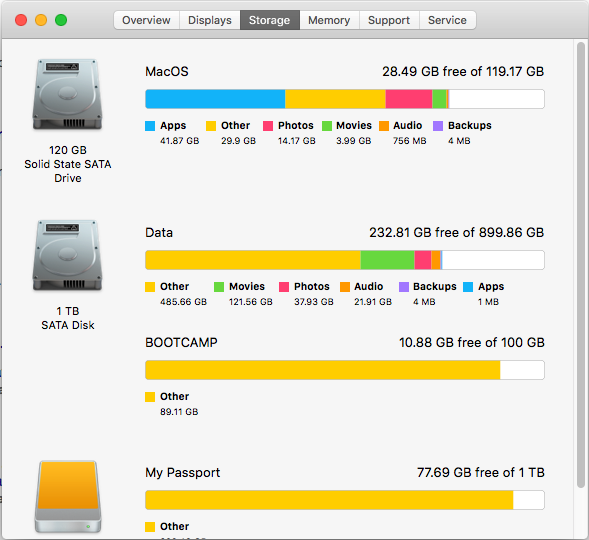Click "77.69 GB free of 1 TB" text
Image resolution: width=589 pixels, height=540 pixels.
click(x=480, y=472)
